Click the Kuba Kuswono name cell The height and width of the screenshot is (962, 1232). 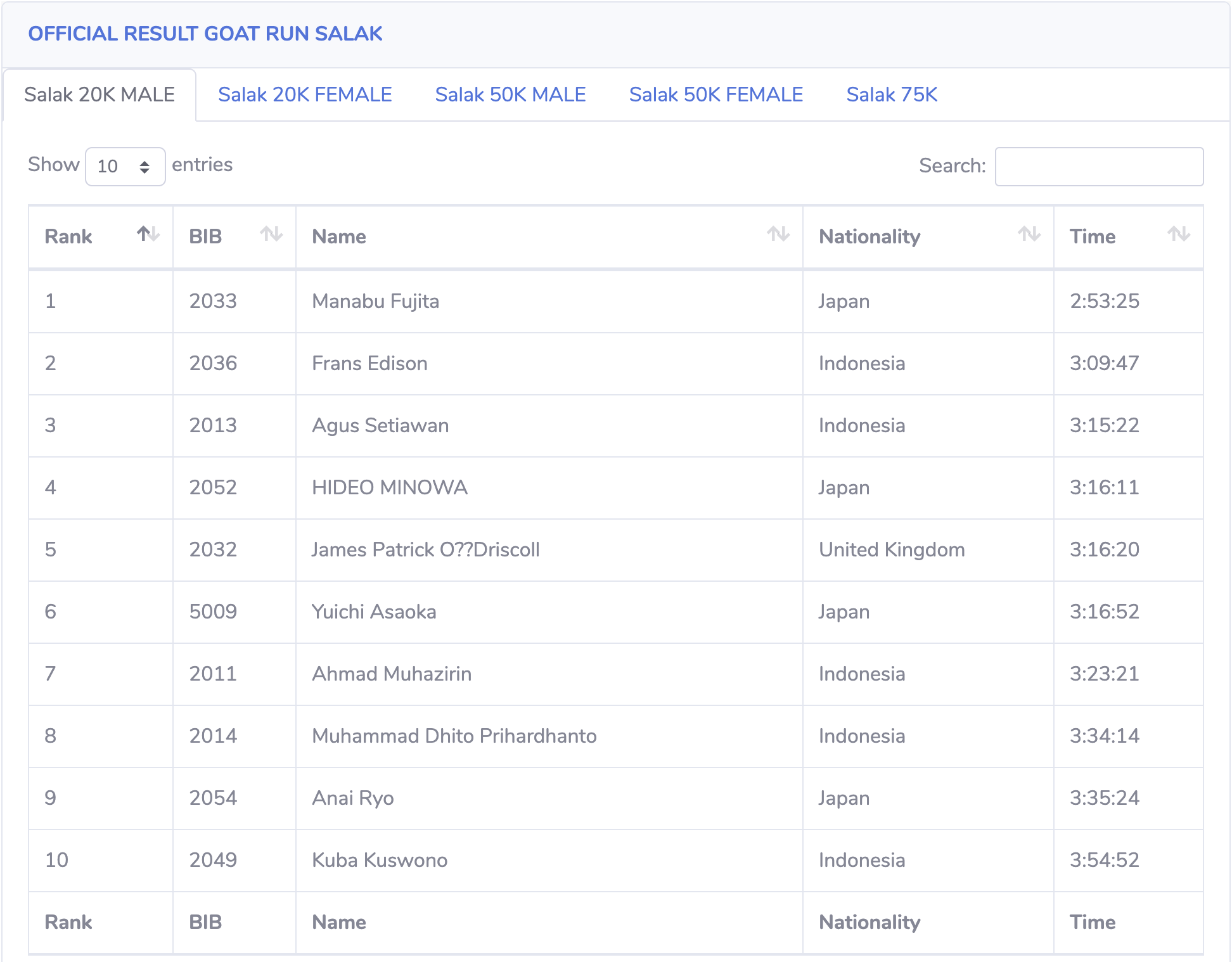coord(380,860)
